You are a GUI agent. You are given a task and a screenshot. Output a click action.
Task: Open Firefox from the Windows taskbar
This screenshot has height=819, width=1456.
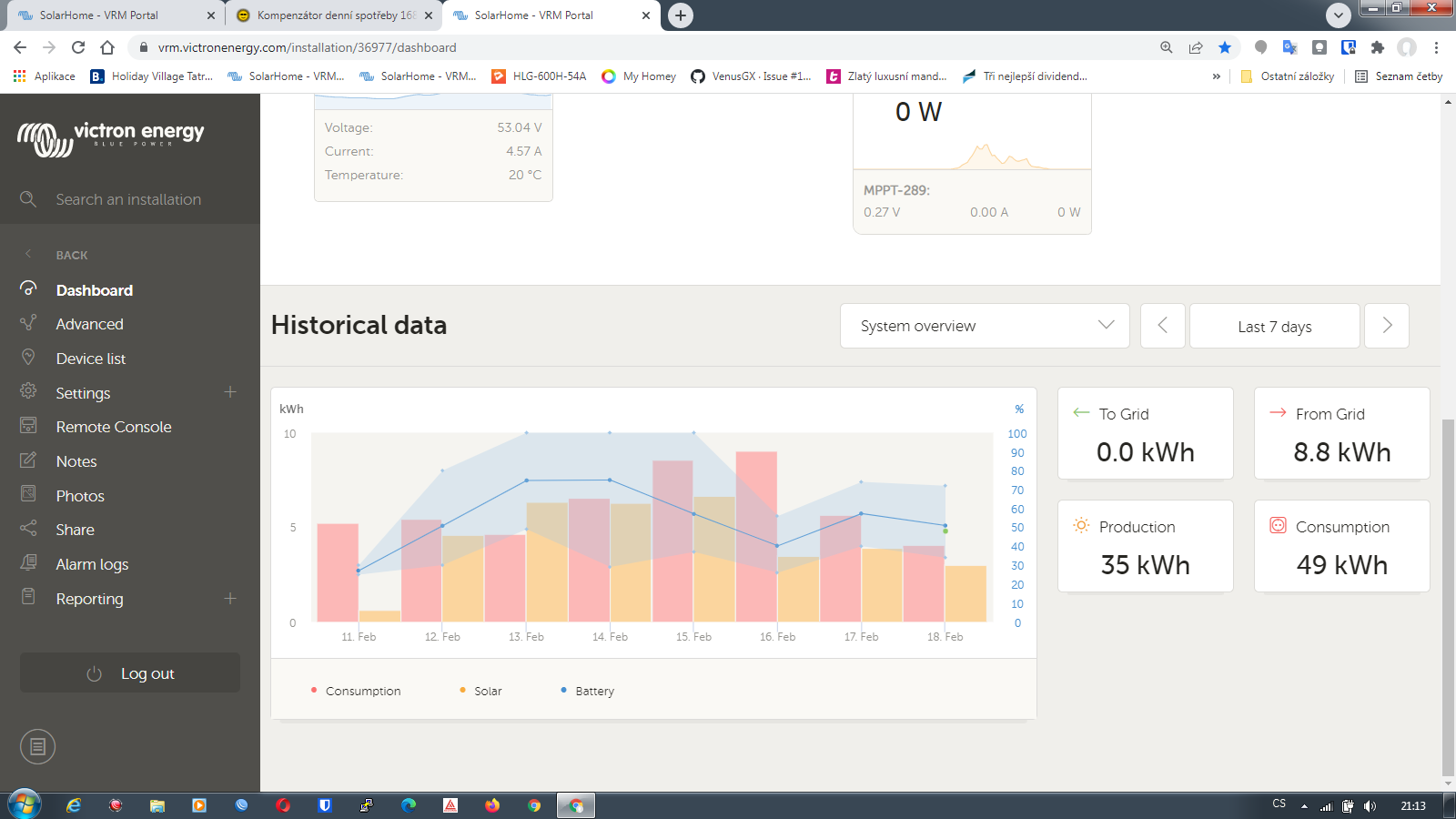(492, 805)
